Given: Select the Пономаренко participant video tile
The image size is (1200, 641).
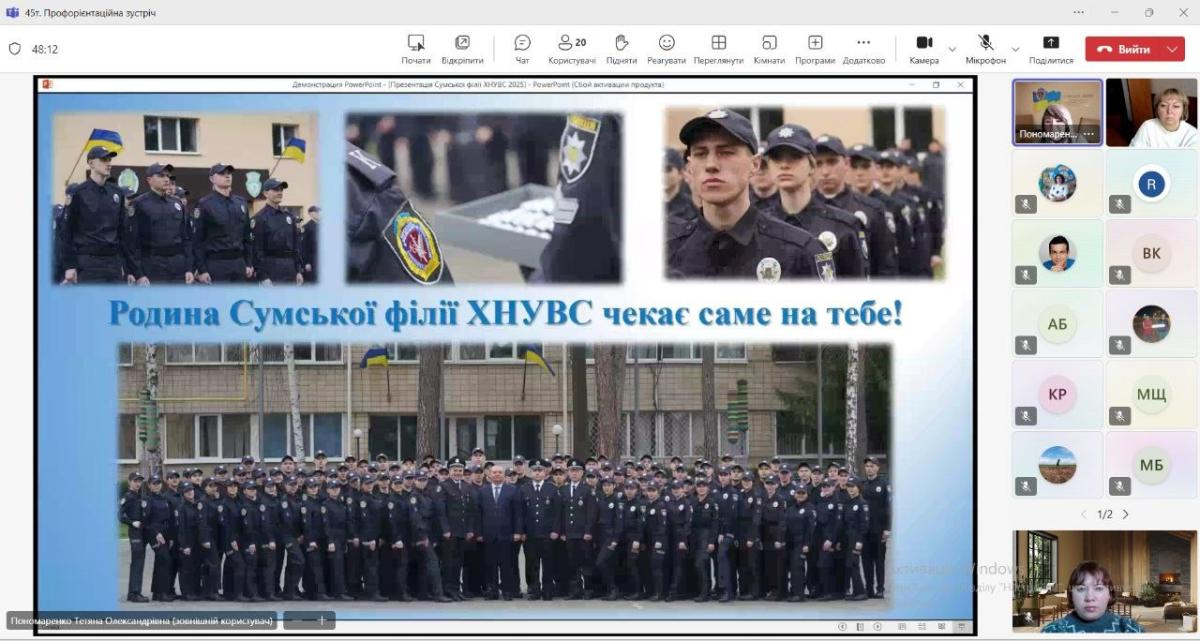Looking at the screenshot, I should point(1058,113).
